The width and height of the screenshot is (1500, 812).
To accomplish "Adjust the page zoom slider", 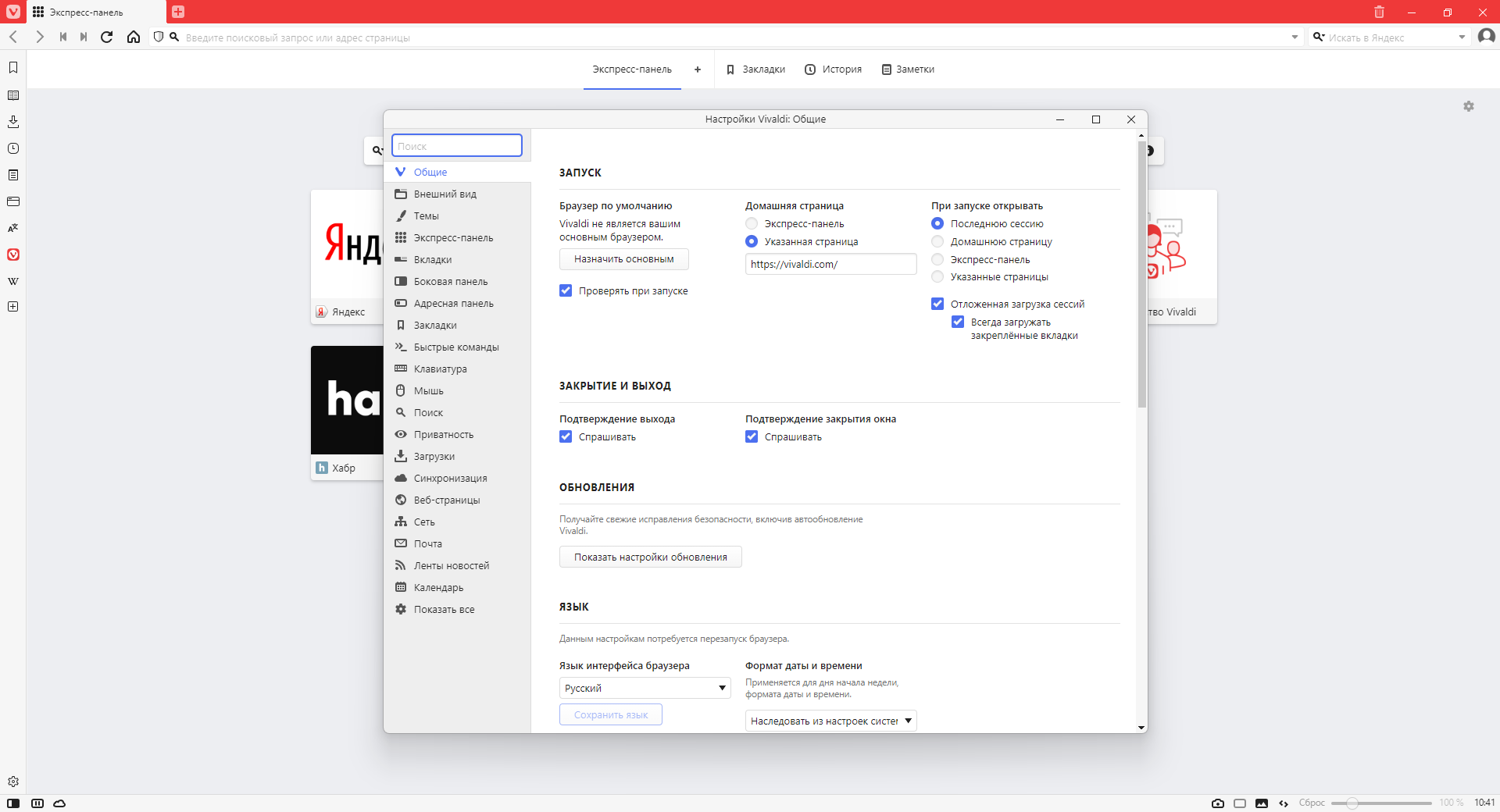I will [1352, 803].
